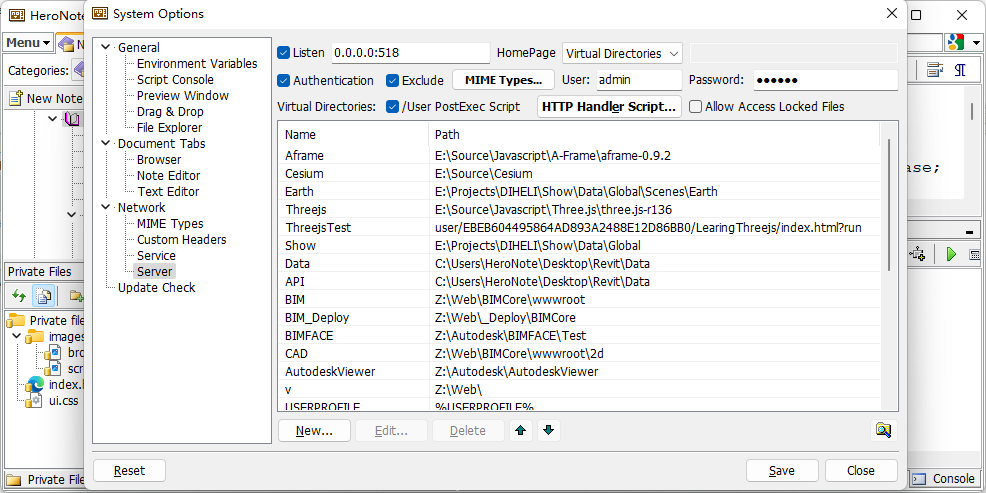
Task: Collapse the General tree node
Action: click(x=106, y=48)
